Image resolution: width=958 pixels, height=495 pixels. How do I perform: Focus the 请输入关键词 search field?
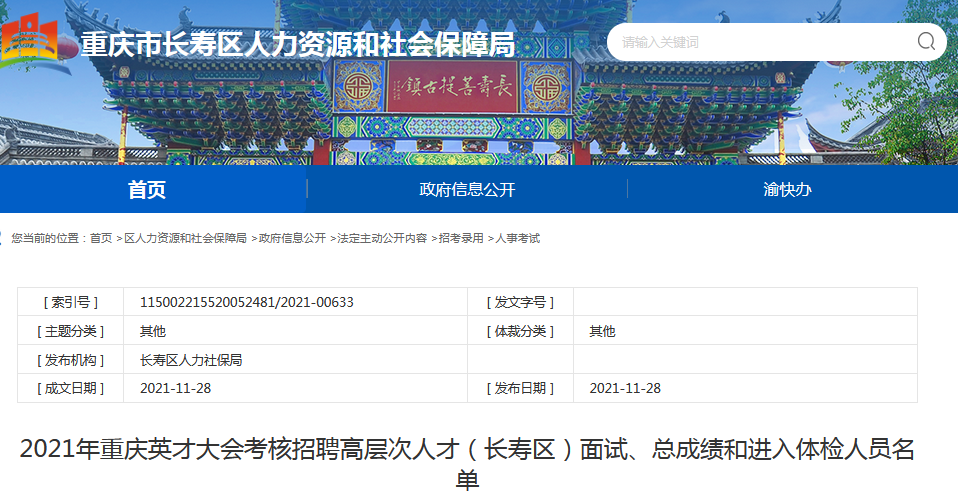pyautogui.click(x=760, y=42)
